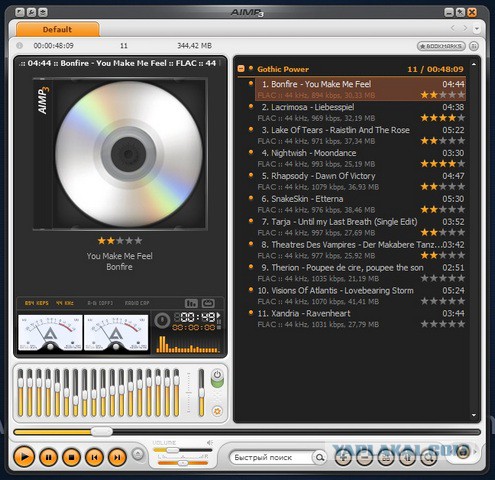Image resolution: width=495 pixels, height=480 pixels.
Task: Select track 2. Lacrimosa - Liebesspiel
Action: 360,112
